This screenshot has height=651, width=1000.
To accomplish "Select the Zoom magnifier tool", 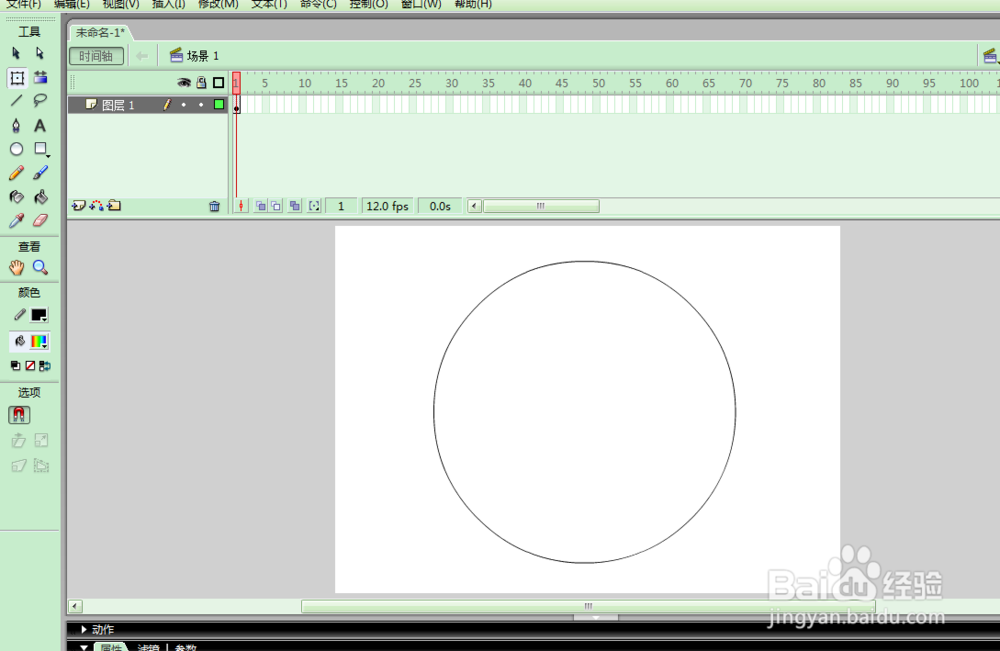I will pyautogui.click(x=40, y=268).
